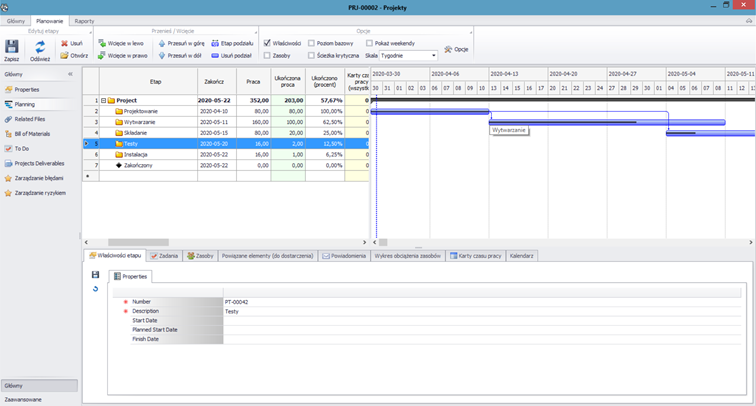Click the app icon in title bar

pyautogui.click(x=4, y=7)
